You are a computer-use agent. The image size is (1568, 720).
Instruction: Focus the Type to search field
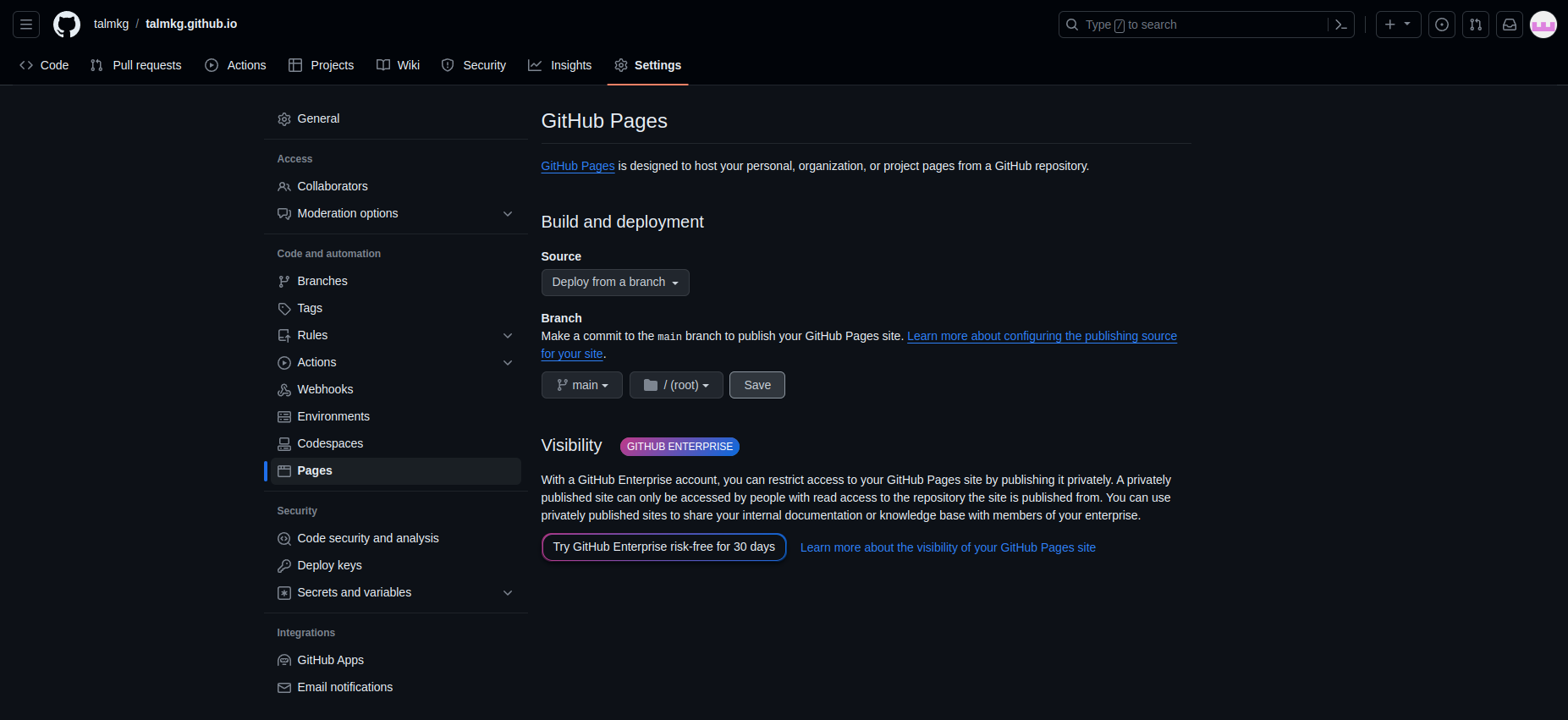[1206, 25]
